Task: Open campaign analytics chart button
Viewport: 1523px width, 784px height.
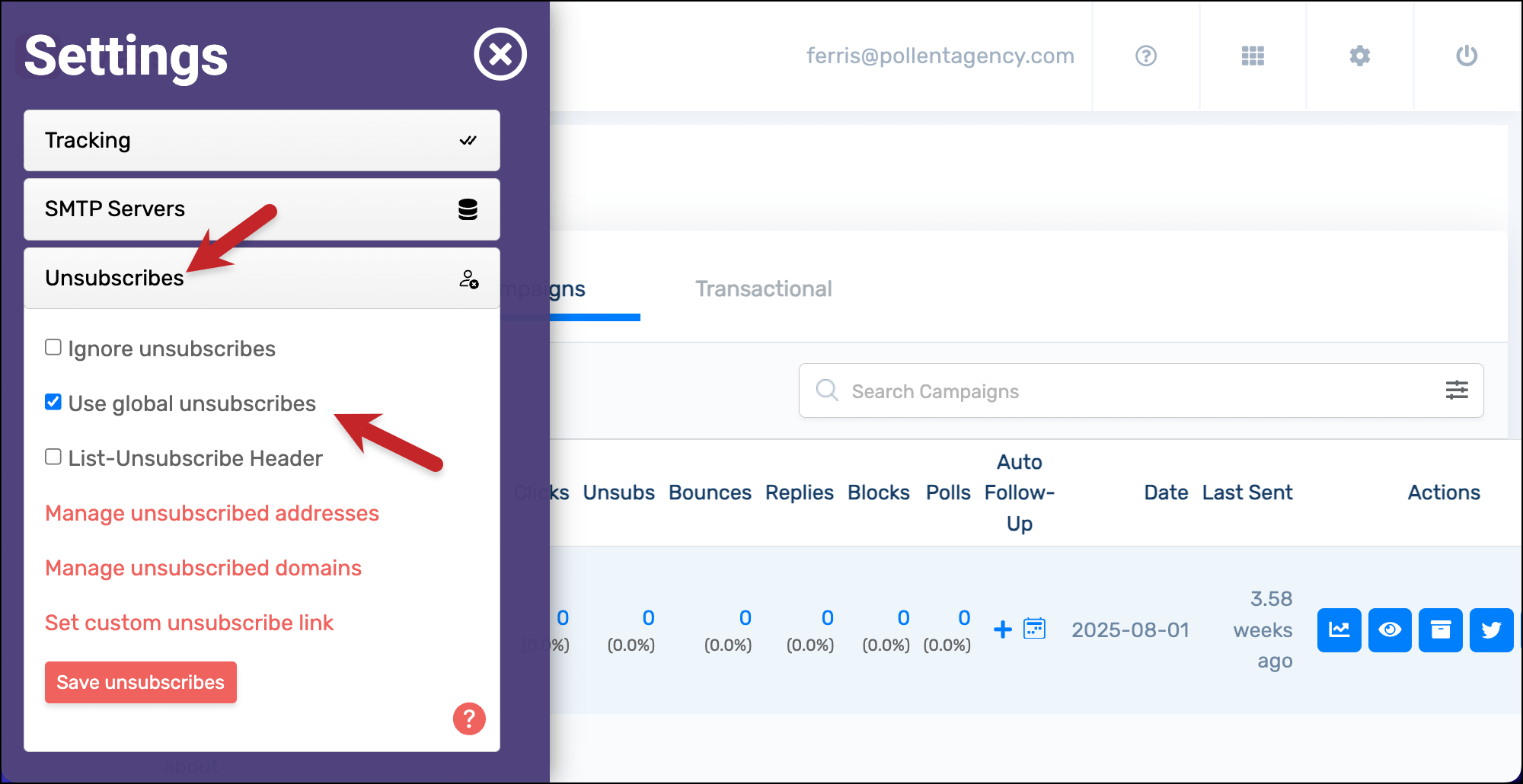Action: tap(1339, 630)
